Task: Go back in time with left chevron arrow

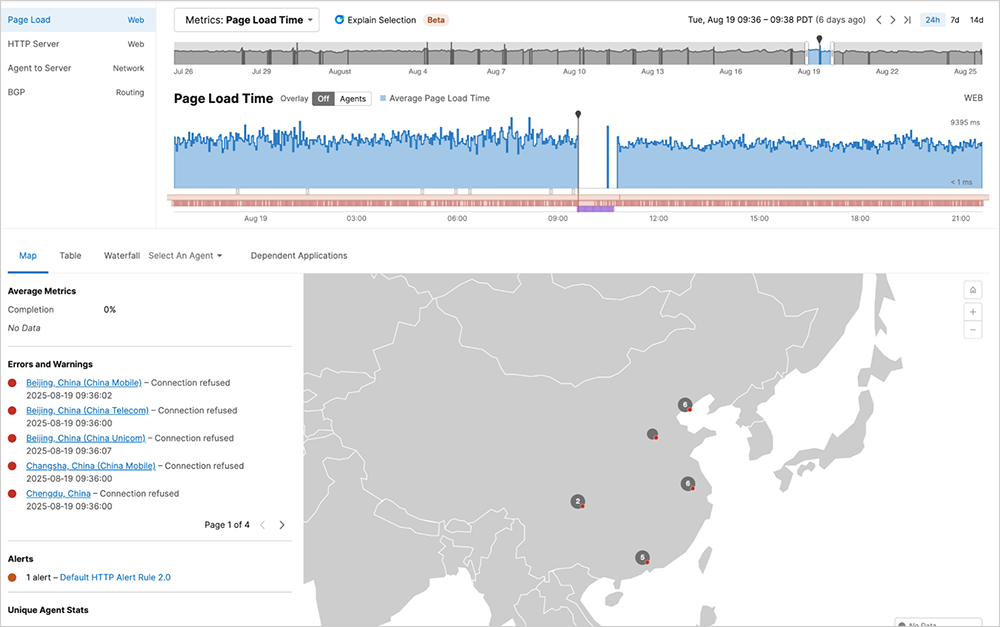Action: (878, 18)
